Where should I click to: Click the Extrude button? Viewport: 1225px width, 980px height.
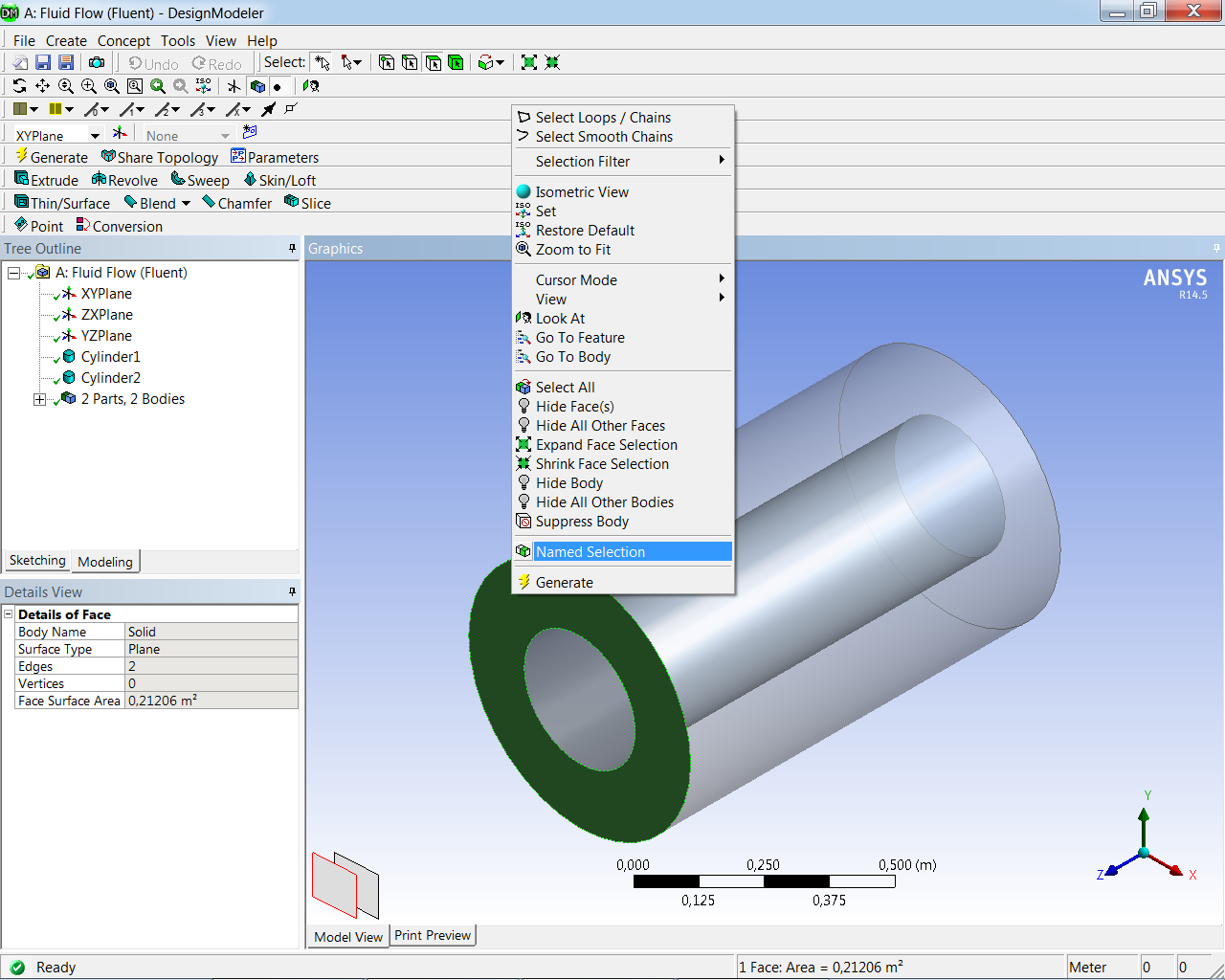[46, 180]
